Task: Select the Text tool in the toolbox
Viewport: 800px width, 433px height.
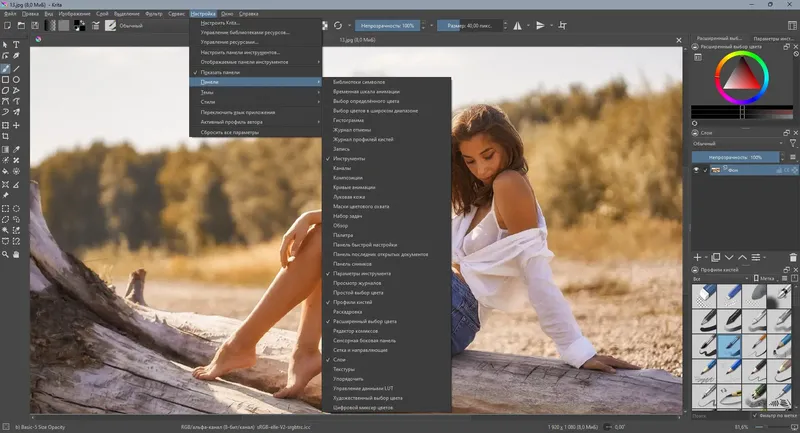Action: coord(16,45)
